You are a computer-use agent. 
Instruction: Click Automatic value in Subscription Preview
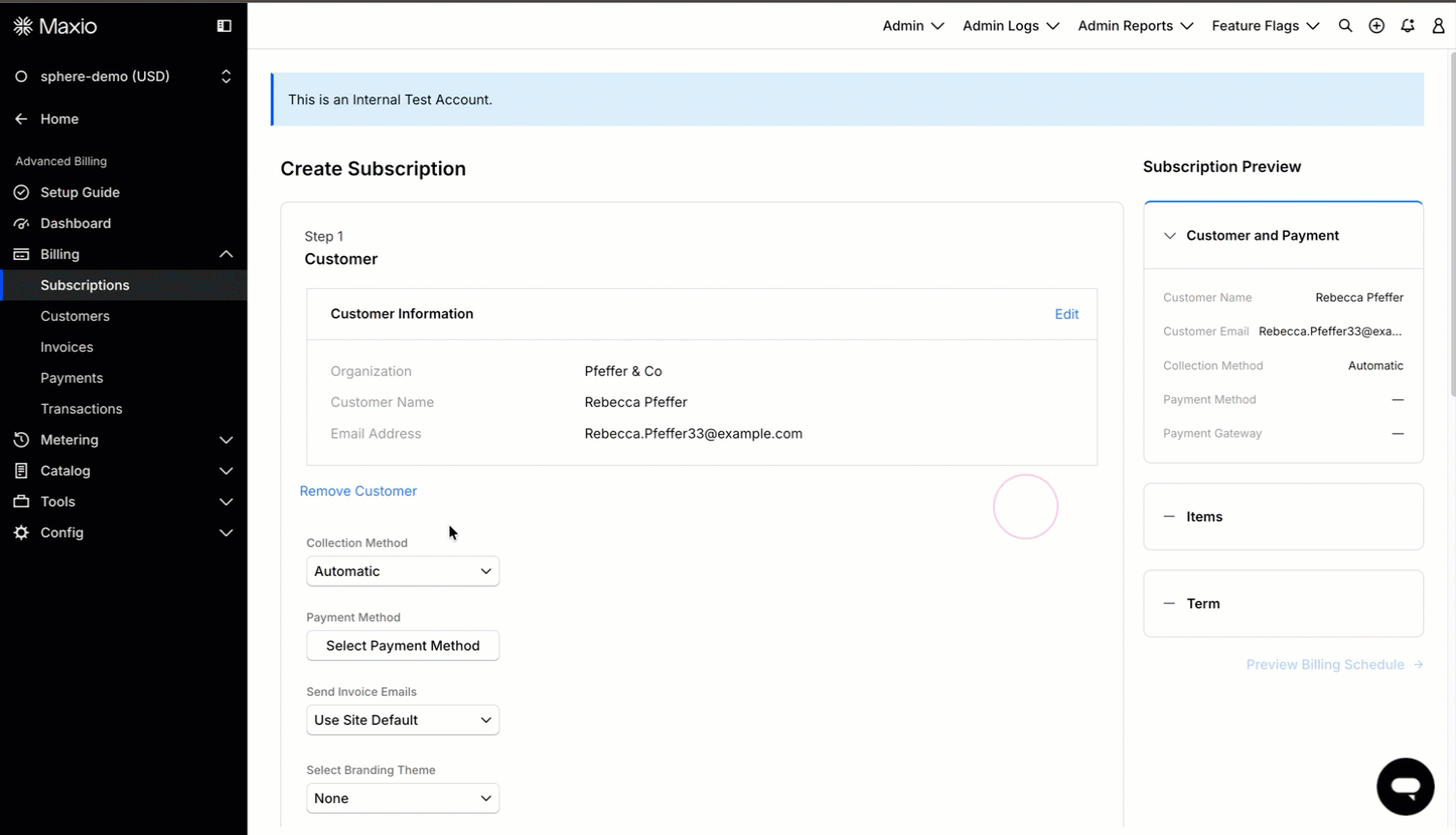coord(1376,365)
